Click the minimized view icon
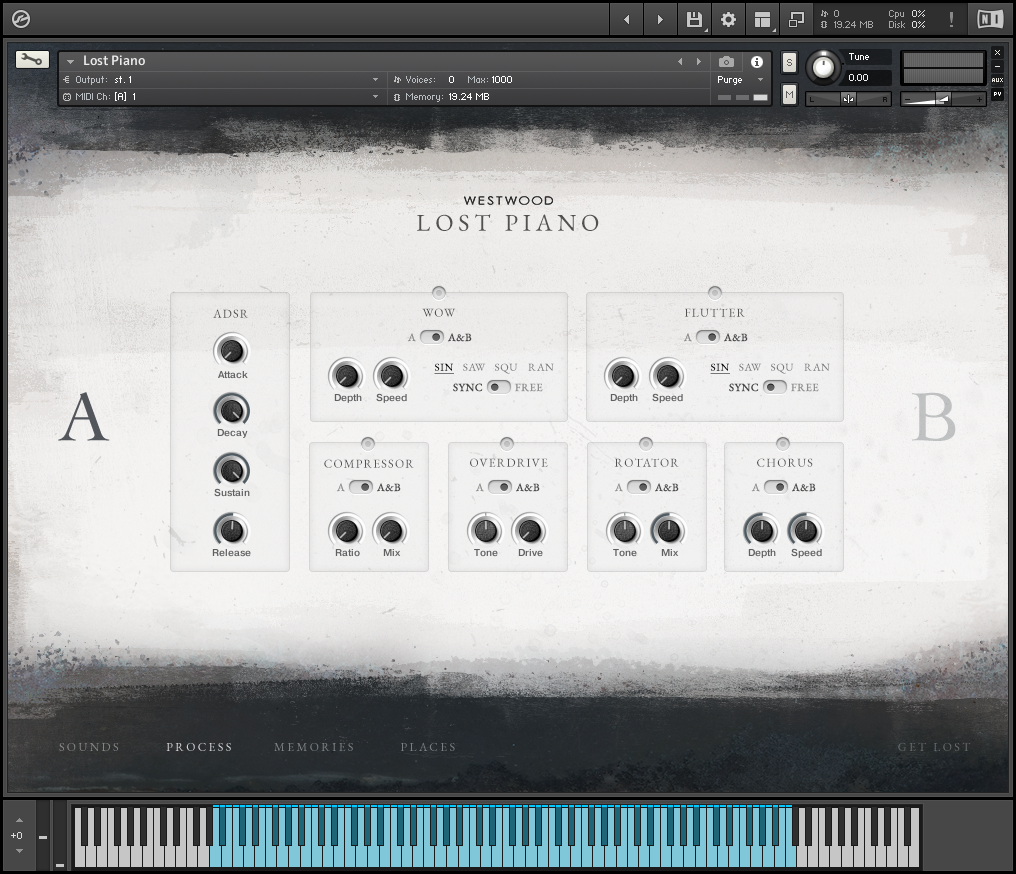This screenshot has width=1016, height=874. click(796, 20)
